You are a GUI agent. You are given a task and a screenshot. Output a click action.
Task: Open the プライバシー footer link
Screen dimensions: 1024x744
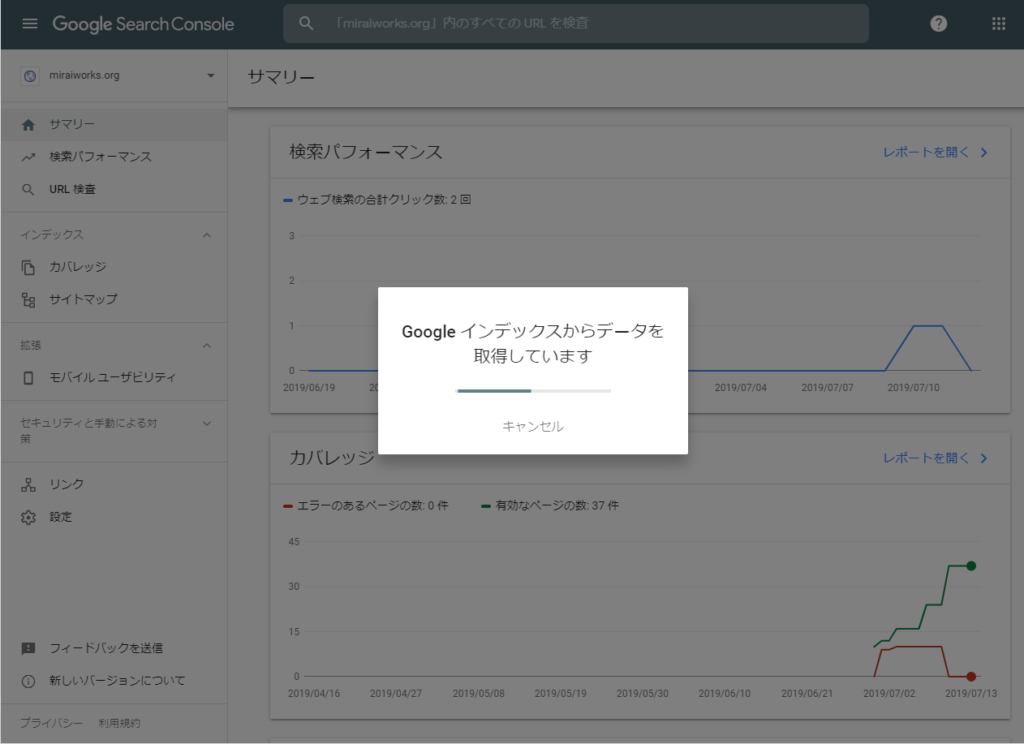(x=51, y=723)
